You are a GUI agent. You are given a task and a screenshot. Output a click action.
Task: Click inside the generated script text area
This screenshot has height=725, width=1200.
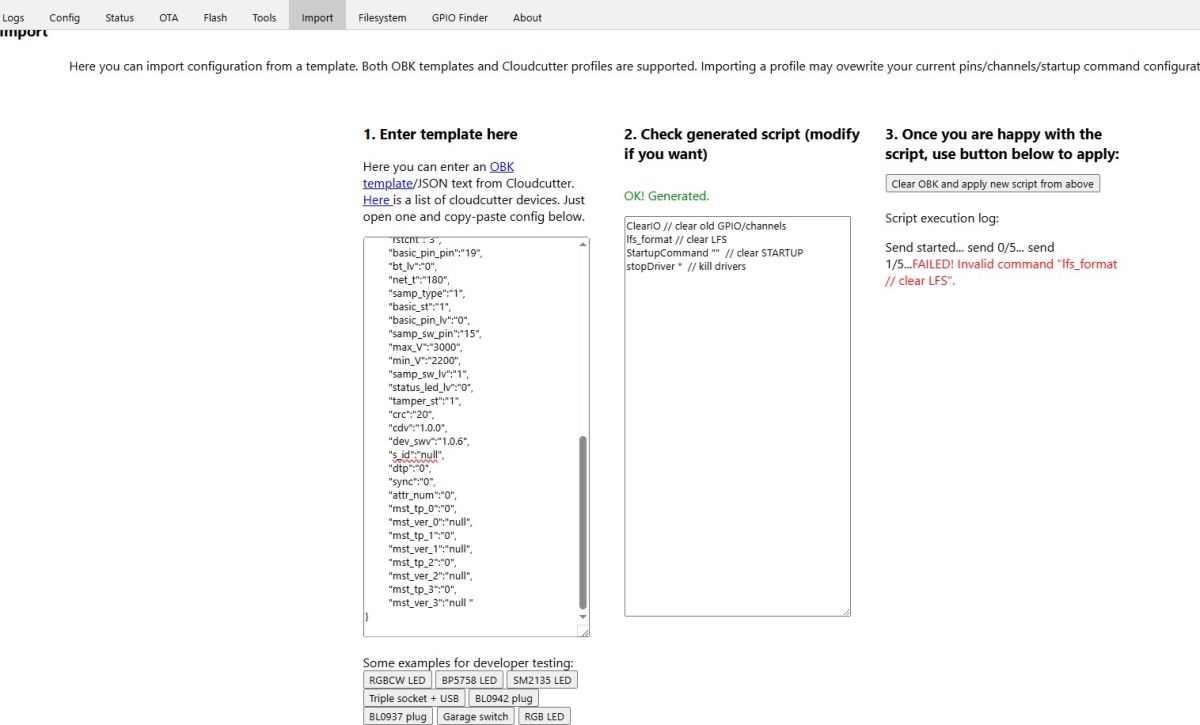click(x=738, y=416)
